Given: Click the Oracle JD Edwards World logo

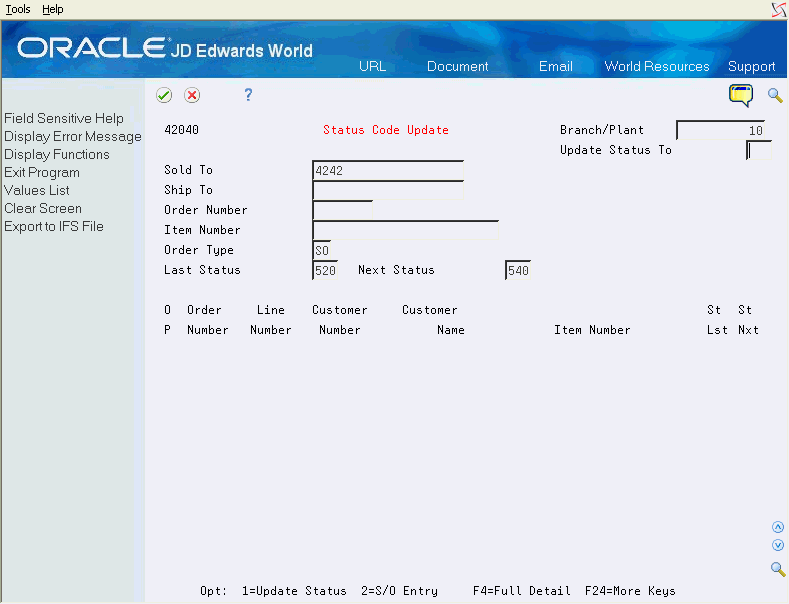Looking at the screenshot, I should pos(165,48).
